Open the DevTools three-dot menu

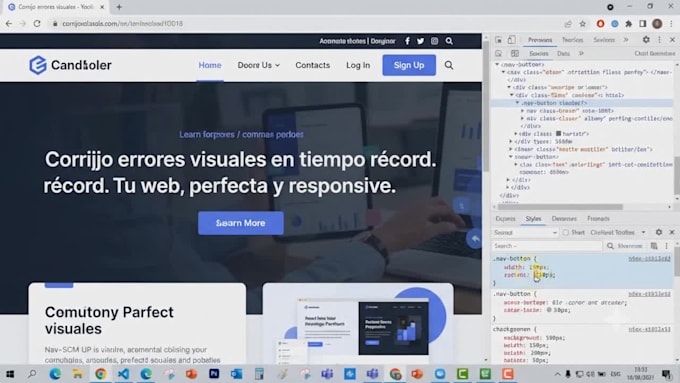tap(660, 39)
